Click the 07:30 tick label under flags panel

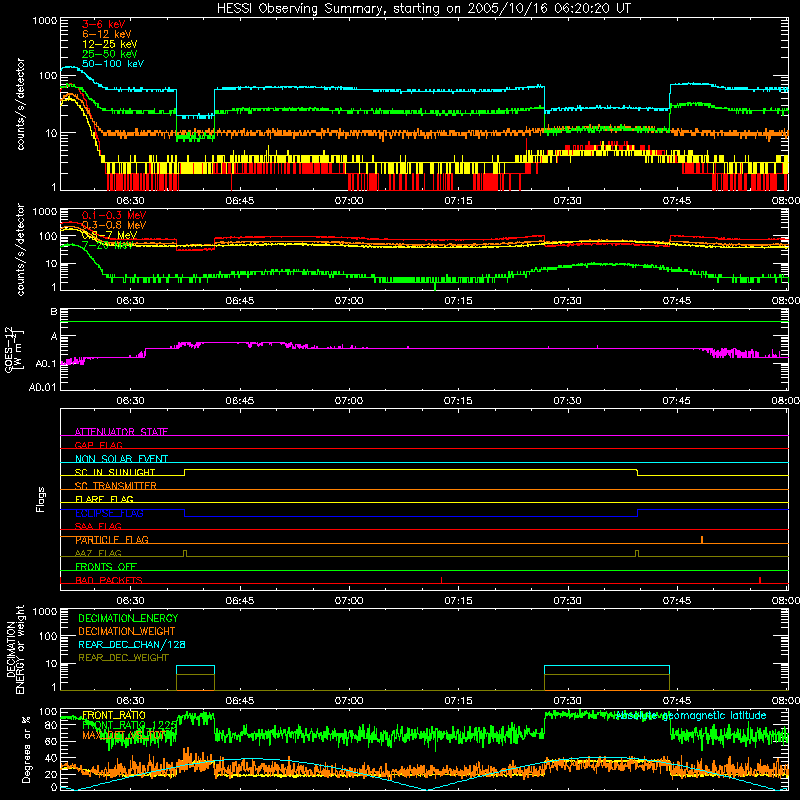[567, 601]
